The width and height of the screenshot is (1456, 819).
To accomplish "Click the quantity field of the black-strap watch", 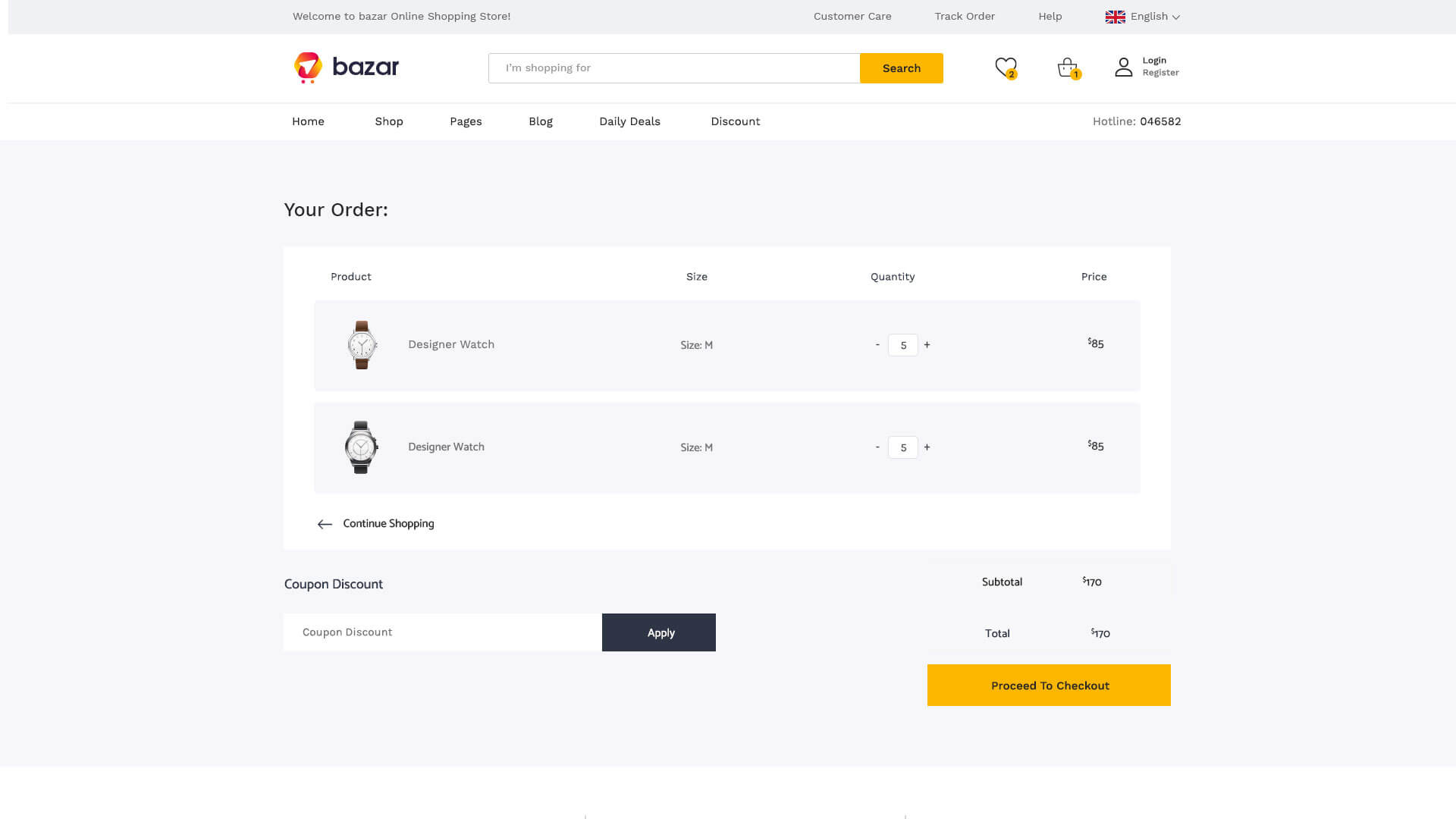I will pos(903,447).
